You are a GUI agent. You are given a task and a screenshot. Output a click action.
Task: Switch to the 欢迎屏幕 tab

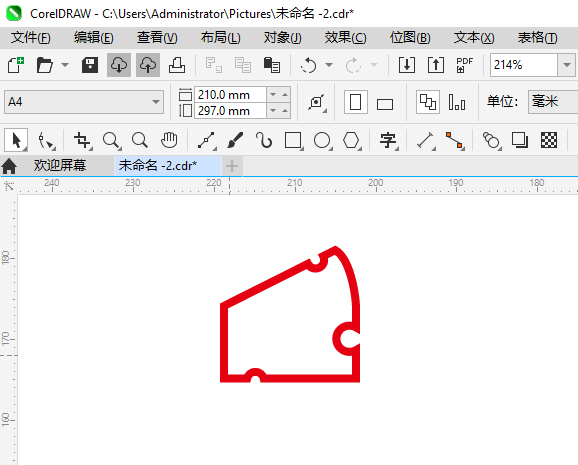60,166
